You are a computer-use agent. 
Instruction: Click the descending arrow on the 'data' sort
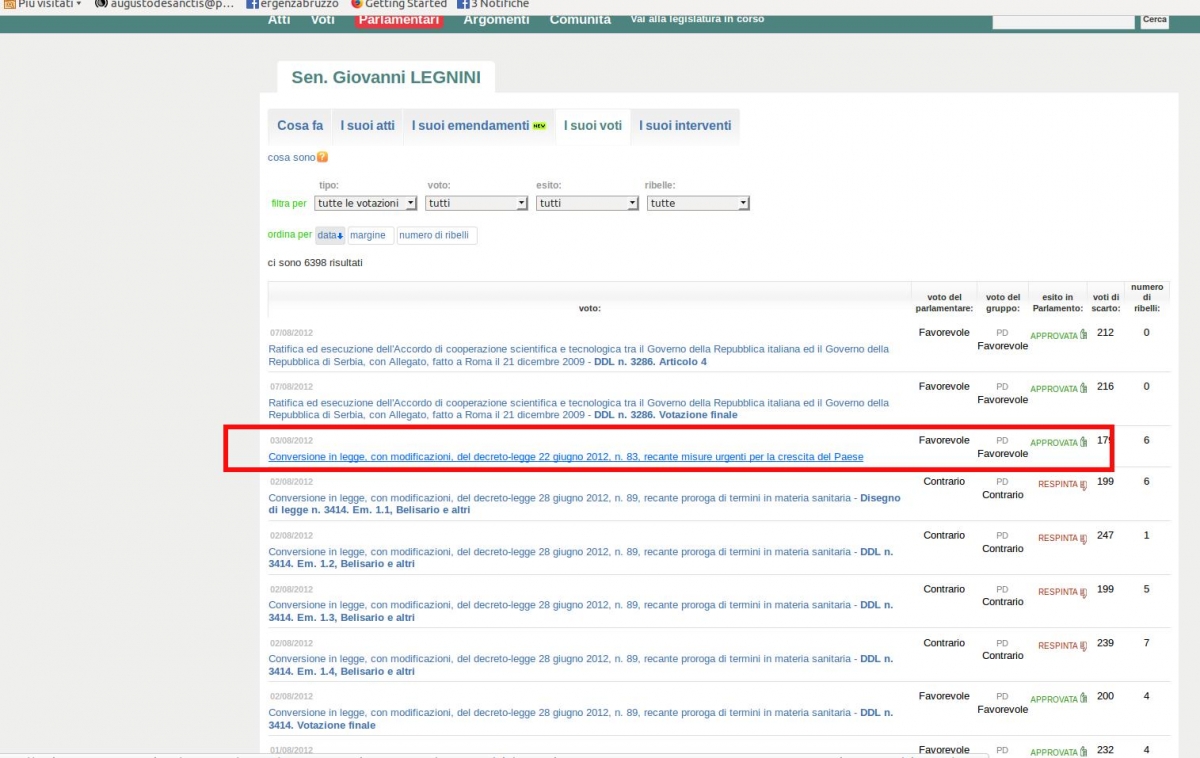coord(340,236)
